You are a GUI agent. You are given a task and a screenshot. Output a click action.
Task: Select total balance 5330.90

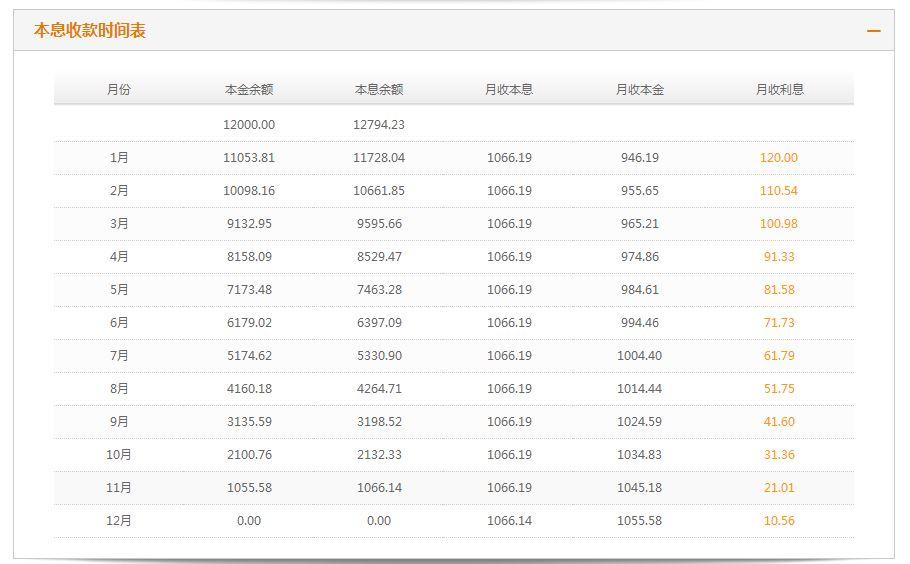point(379,356)
